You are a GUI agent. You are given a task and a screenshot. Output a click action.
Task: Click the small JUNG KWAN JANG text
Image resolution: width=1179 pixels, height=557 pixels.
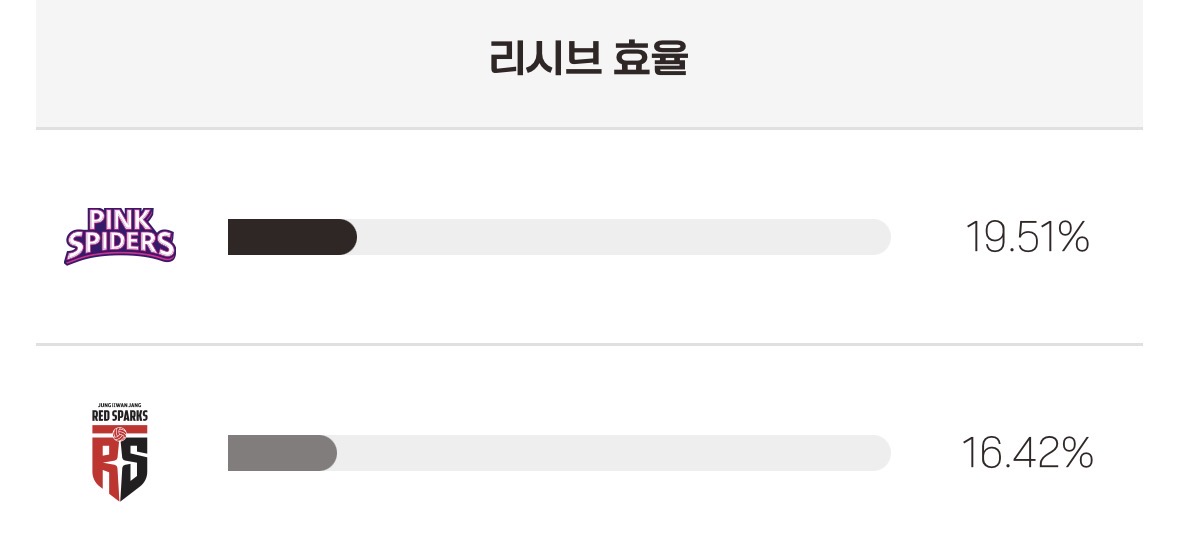coord(120,403)
